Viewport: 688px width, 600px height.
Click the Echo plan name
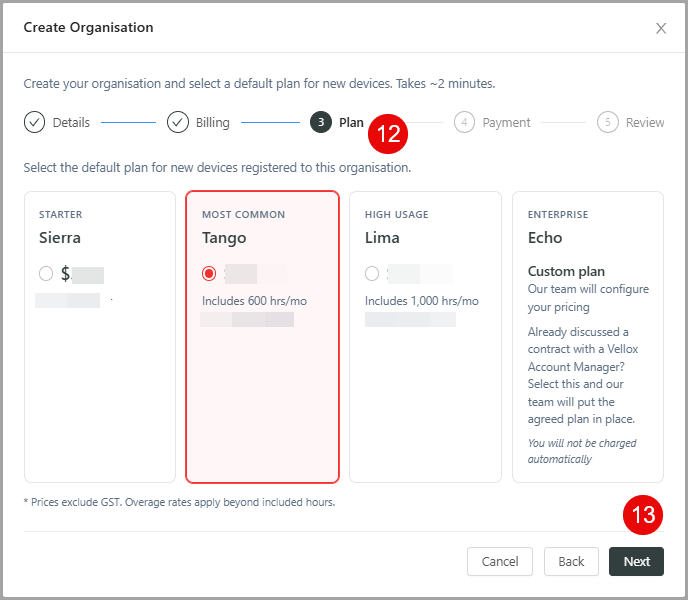point(545,237)
